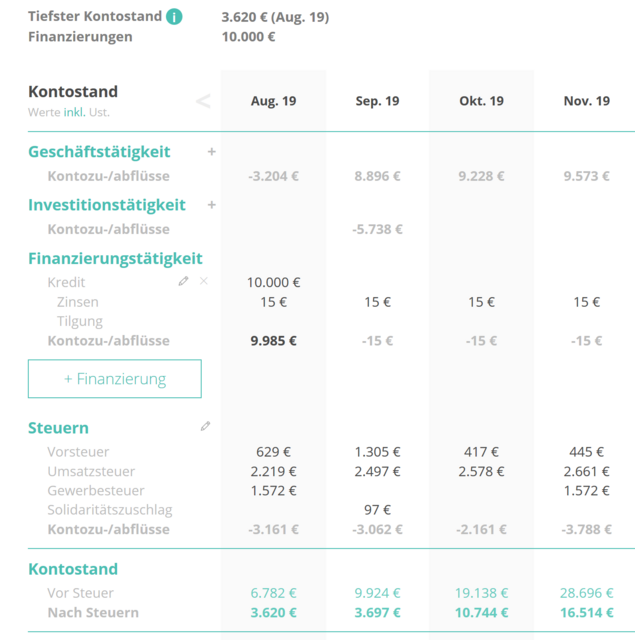Toggle the inkl. Ust. link
Screen dimensions: 635x640
coord(75,113)
